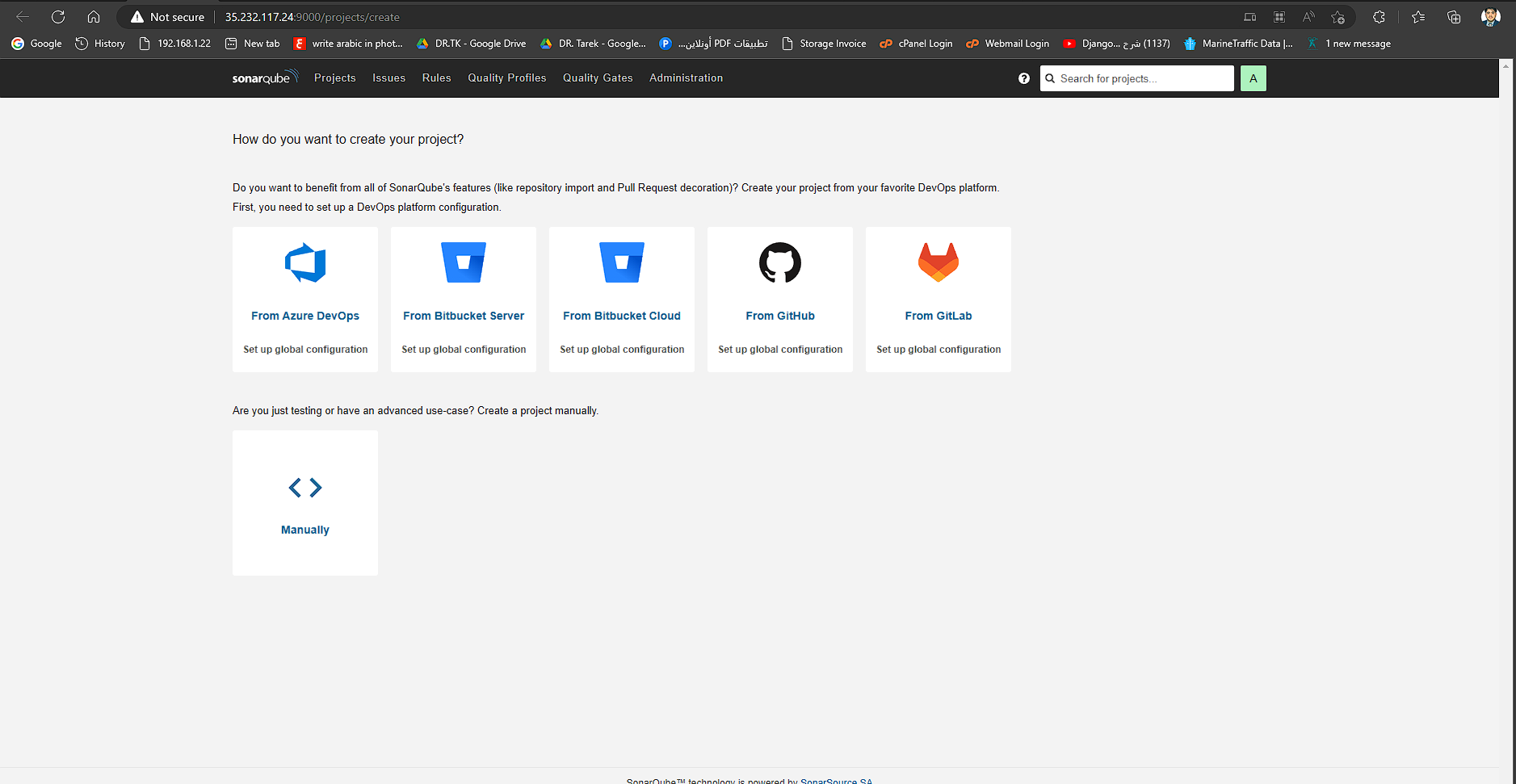1516x784 pixels.
Task: Select the GitHub platform icon
Action: tap(779, 262)
